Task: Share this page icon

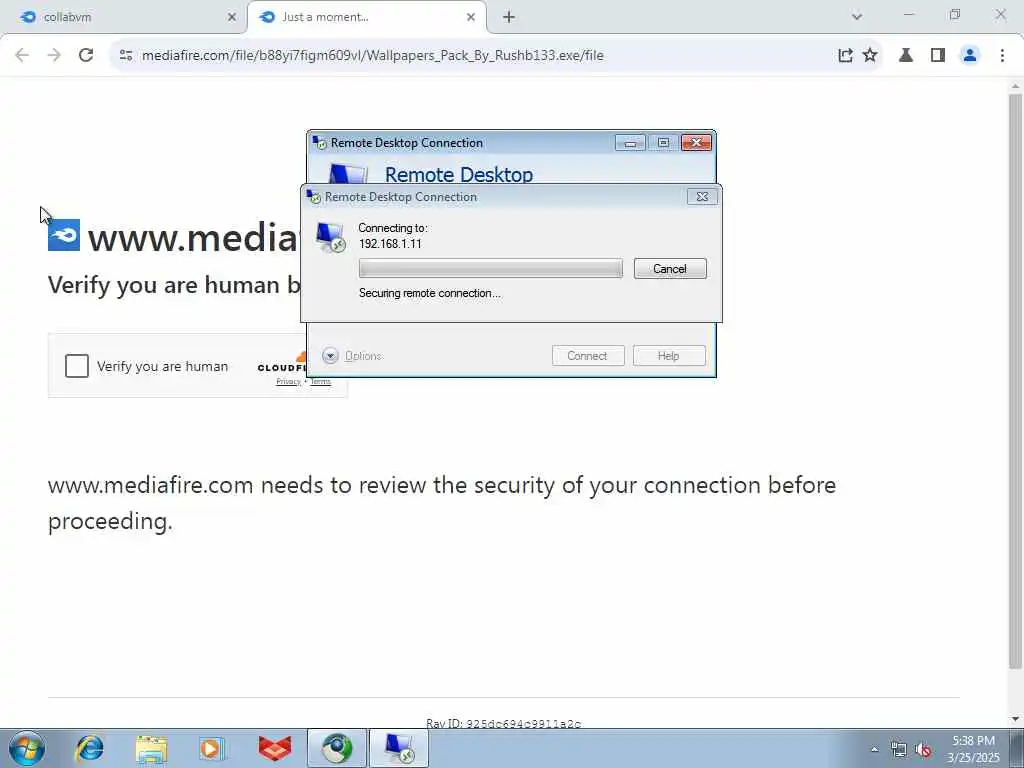Action: pos(845,56)
